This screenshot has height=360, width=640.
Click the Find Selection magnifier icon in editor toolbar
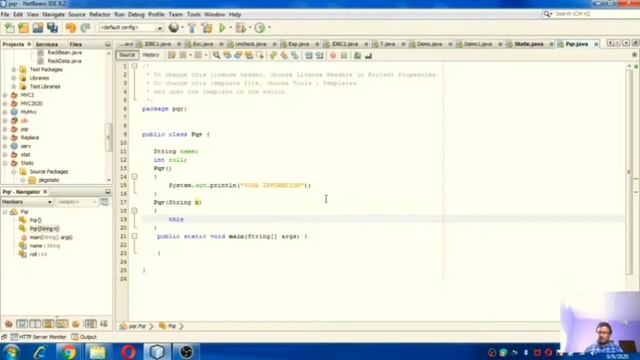point(216,55)
